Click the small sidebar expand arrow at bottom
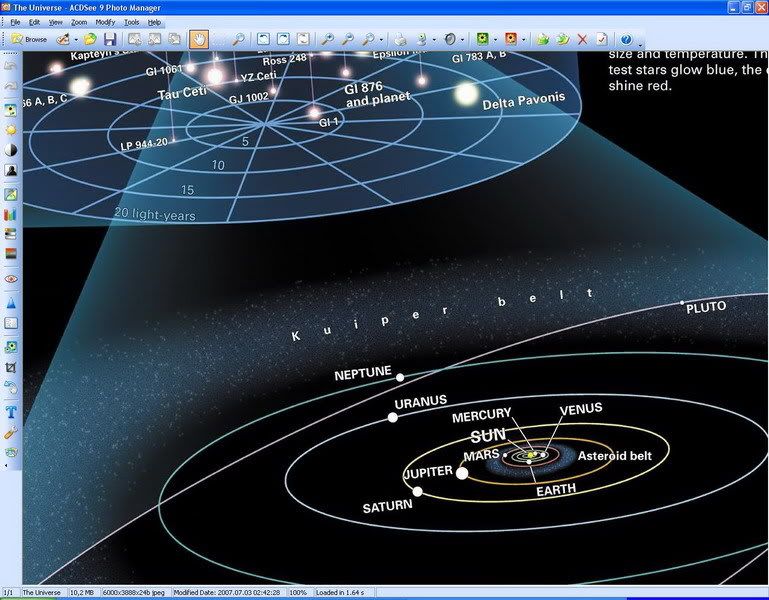Viewport: 769px width, 600px height. click(x=6, y=465)
